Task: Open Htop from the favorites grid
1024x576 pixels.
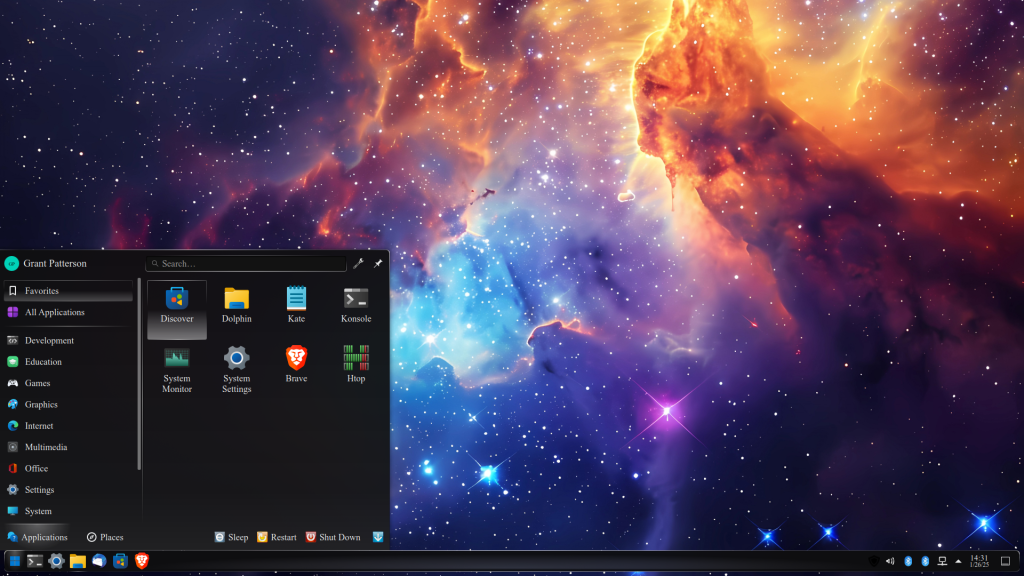Action: (356, 365)
